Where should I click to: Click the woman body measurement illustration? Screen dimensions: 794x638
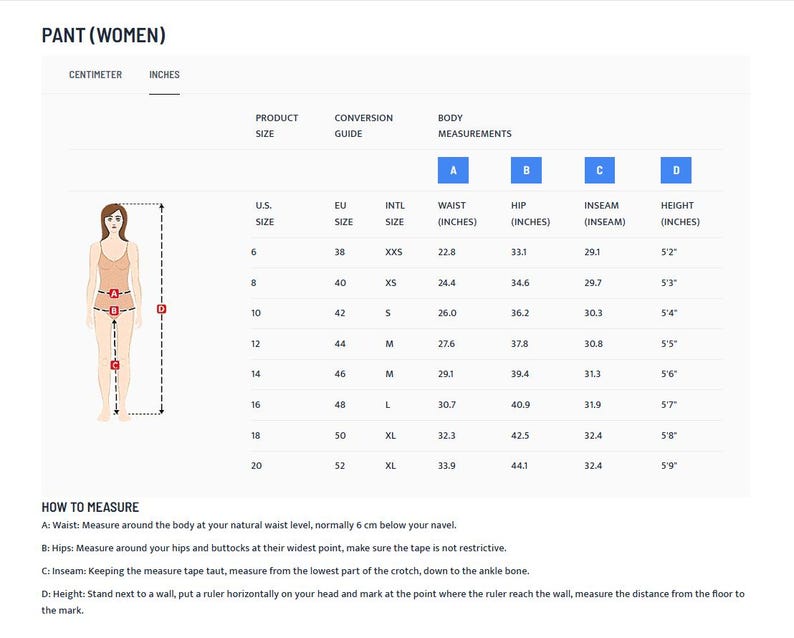tap(126, 312)
